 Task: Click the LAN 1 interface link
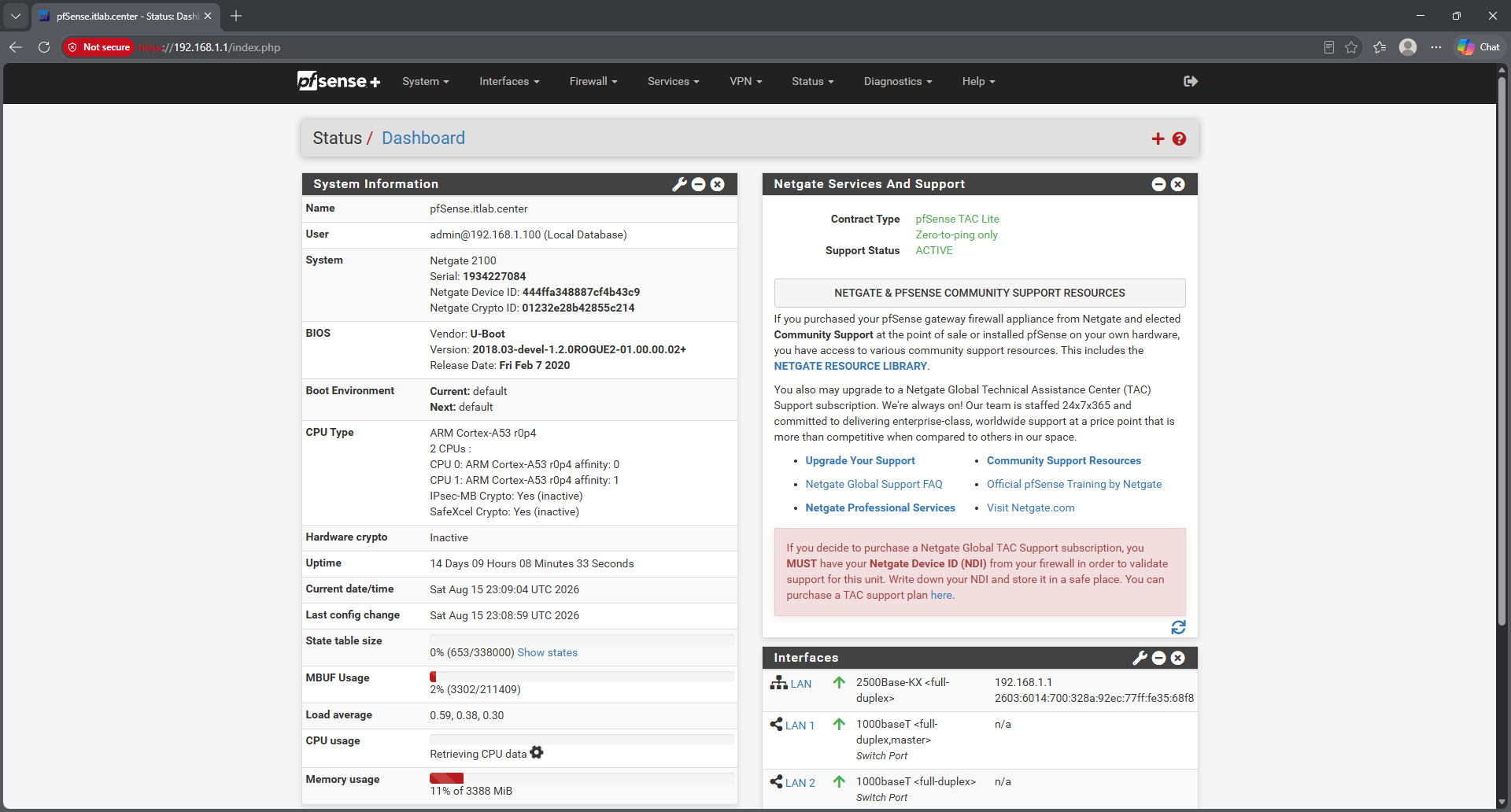coord(800,725)
